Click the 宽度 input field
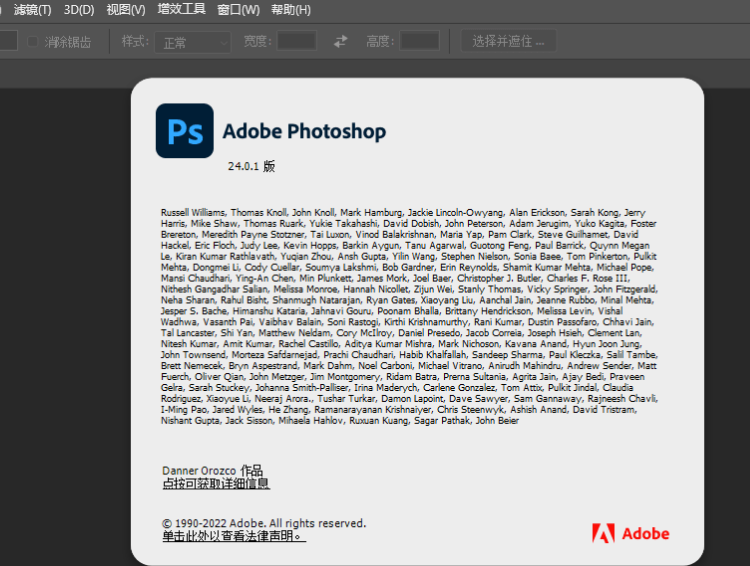750x566 pixels. pyautogui.click(x=297, y=41)
